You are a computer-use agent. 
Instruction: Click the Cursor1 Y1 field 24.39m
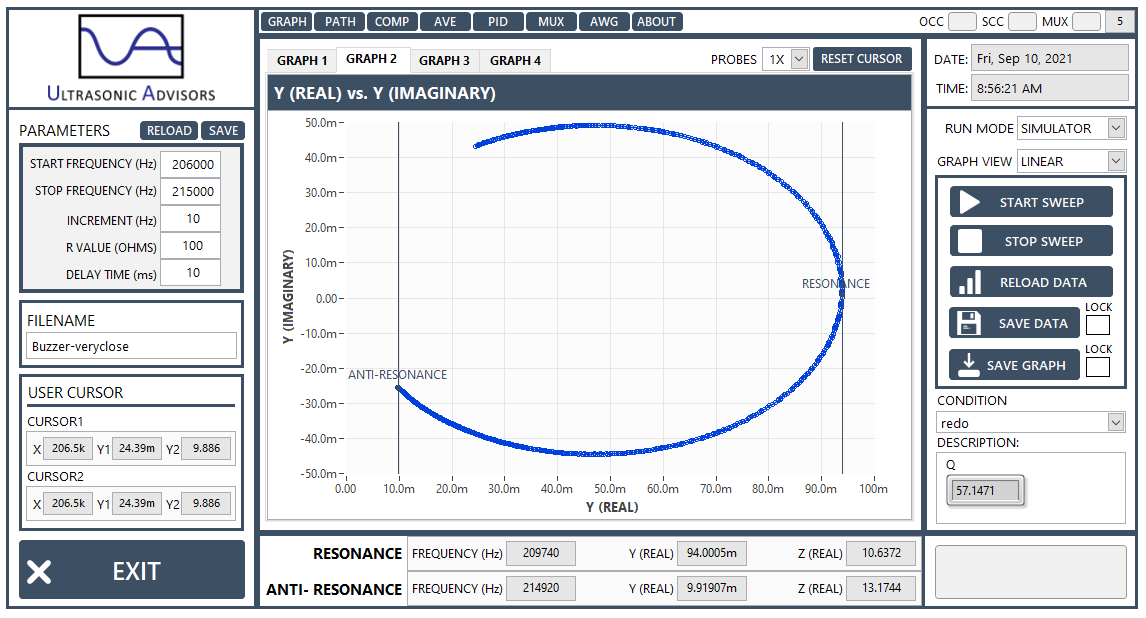[x=137, y=449]
